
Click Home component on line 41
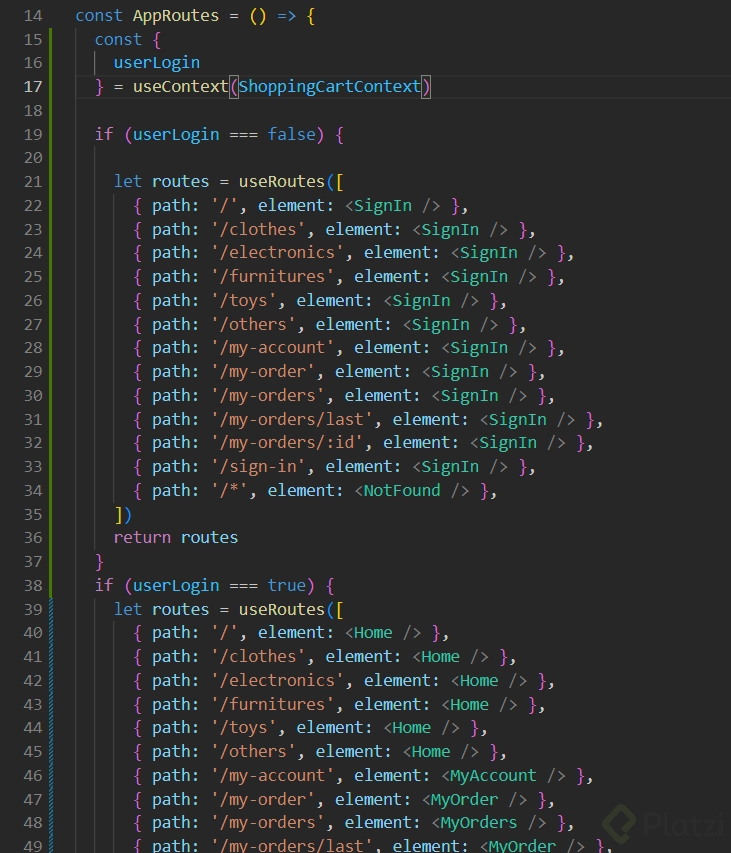click(x=441, y=657)
